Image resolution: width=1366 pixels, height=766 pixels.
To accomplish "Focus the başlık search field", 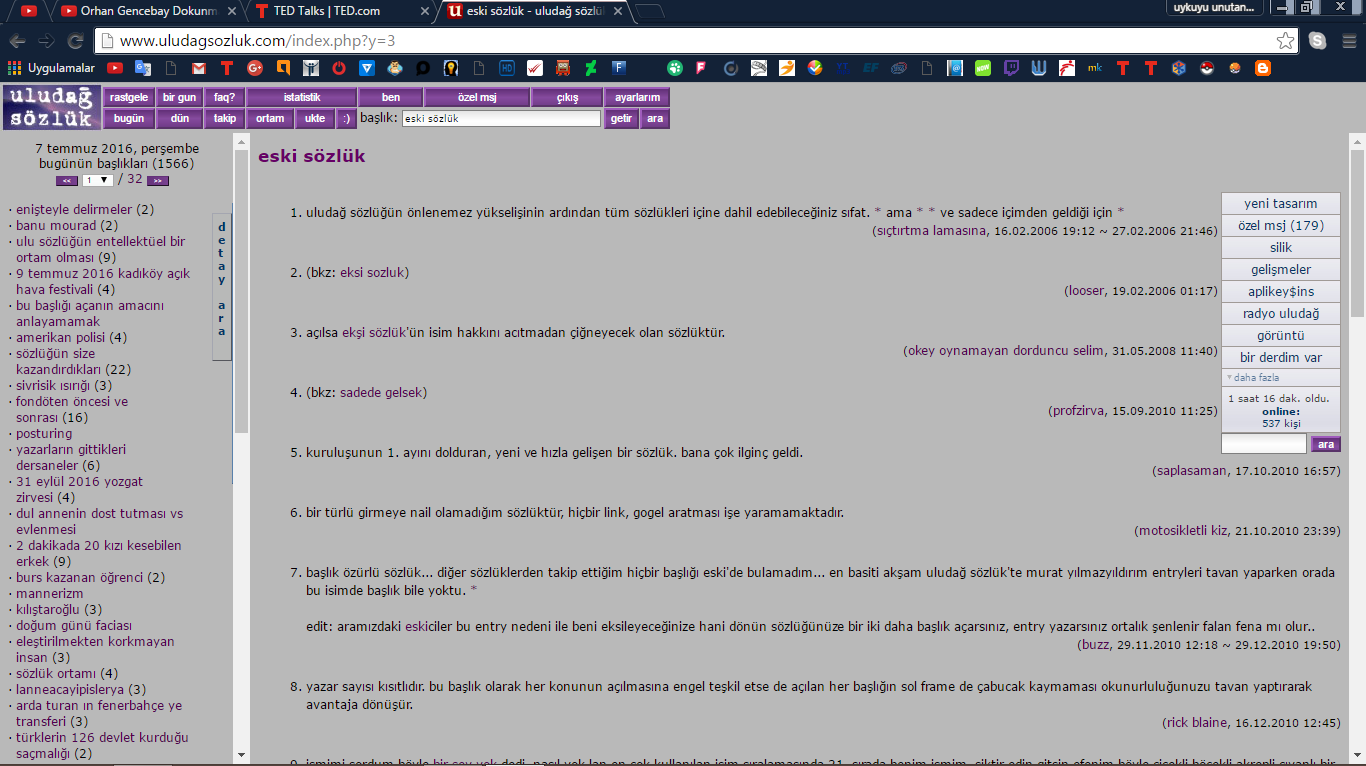I will (501, 118).
